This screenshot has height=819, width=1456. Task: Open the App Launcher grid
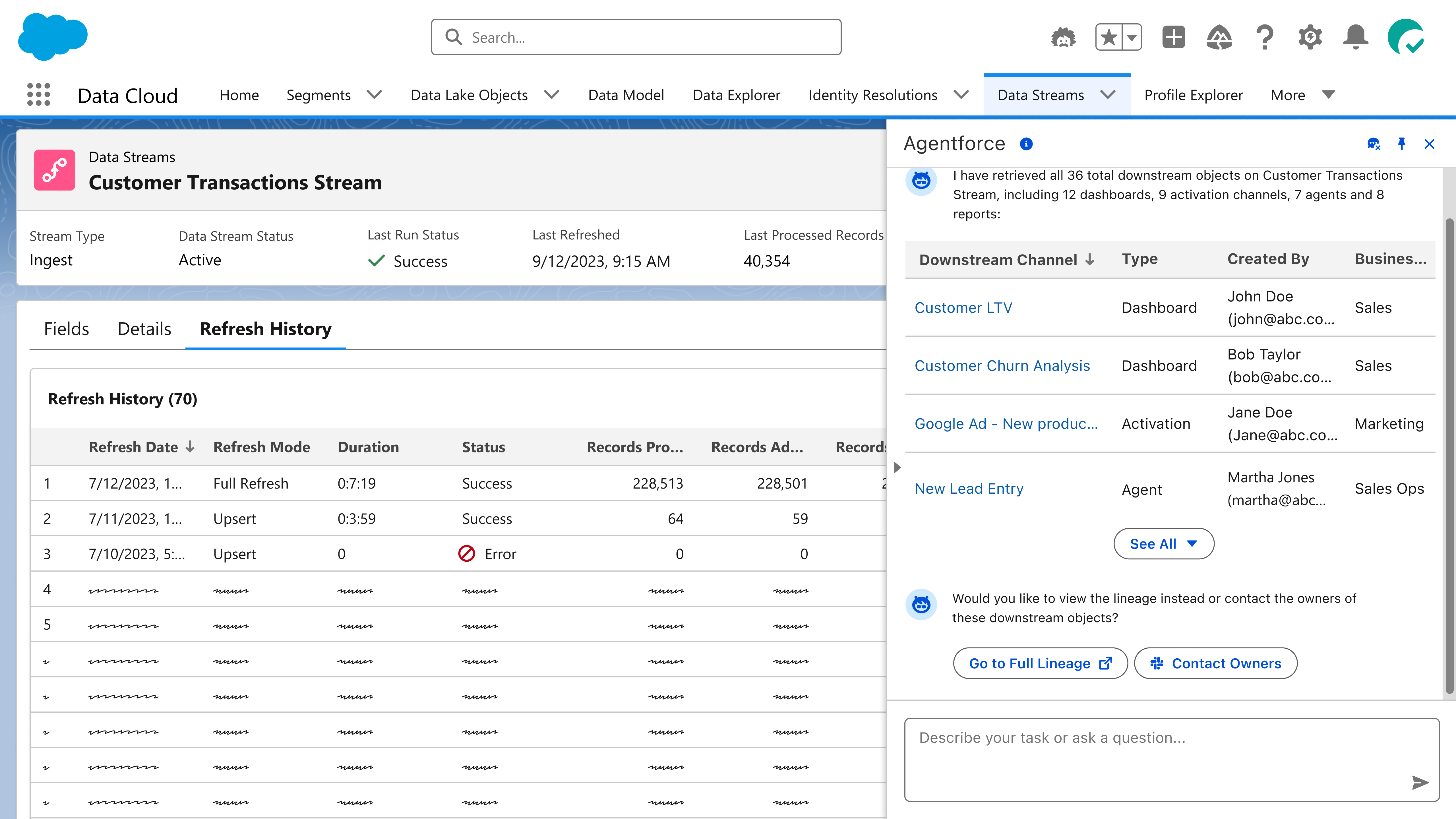pyautogui.click(x=38, y=94)
